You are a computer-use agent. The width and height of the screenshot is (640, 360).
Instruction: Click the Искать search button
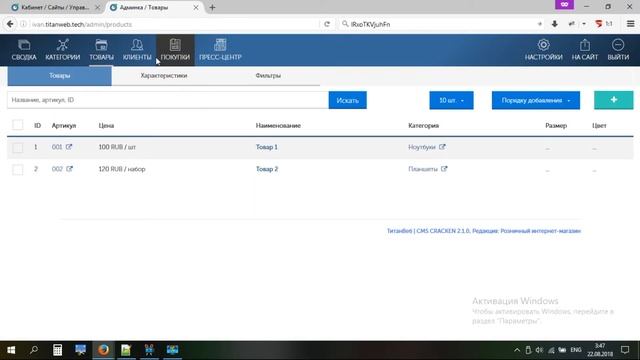pyautogui.click(x=347, y=100)
